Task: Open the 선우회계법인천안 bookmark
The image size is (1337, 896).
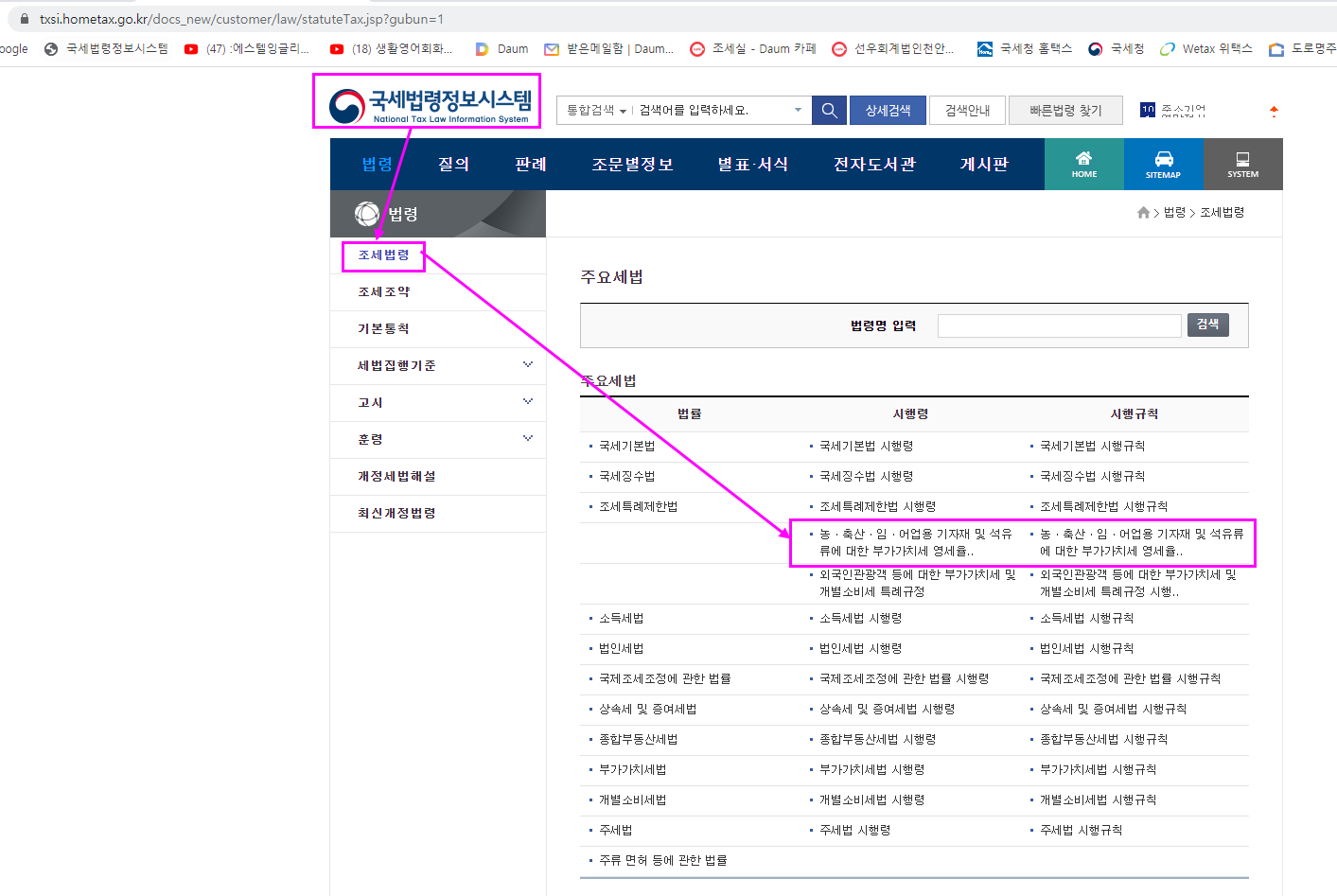Action: click(x=893, y=49)
